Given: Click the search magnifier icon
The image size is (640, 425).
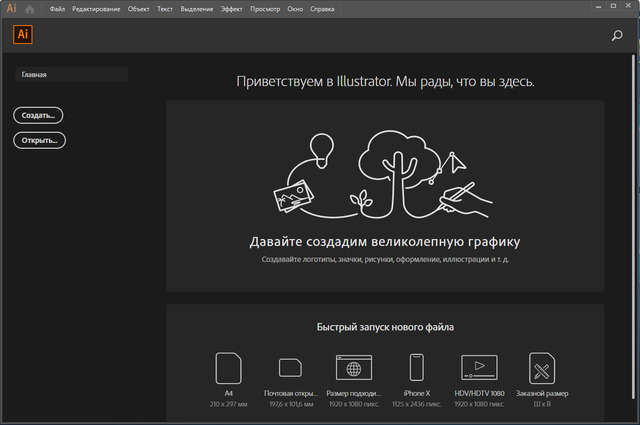Looking at the screenshot, I should tap(617, 35).
